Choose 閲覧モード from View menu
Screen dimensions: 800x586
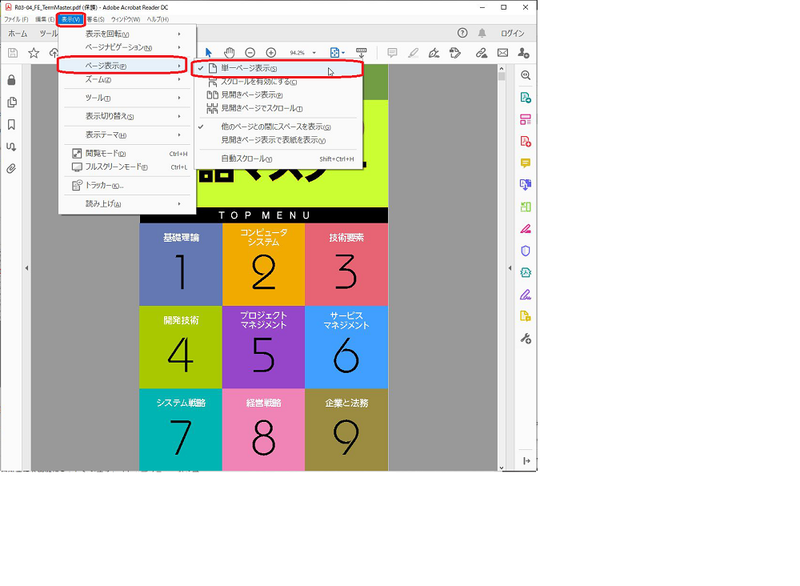(127, 153)
